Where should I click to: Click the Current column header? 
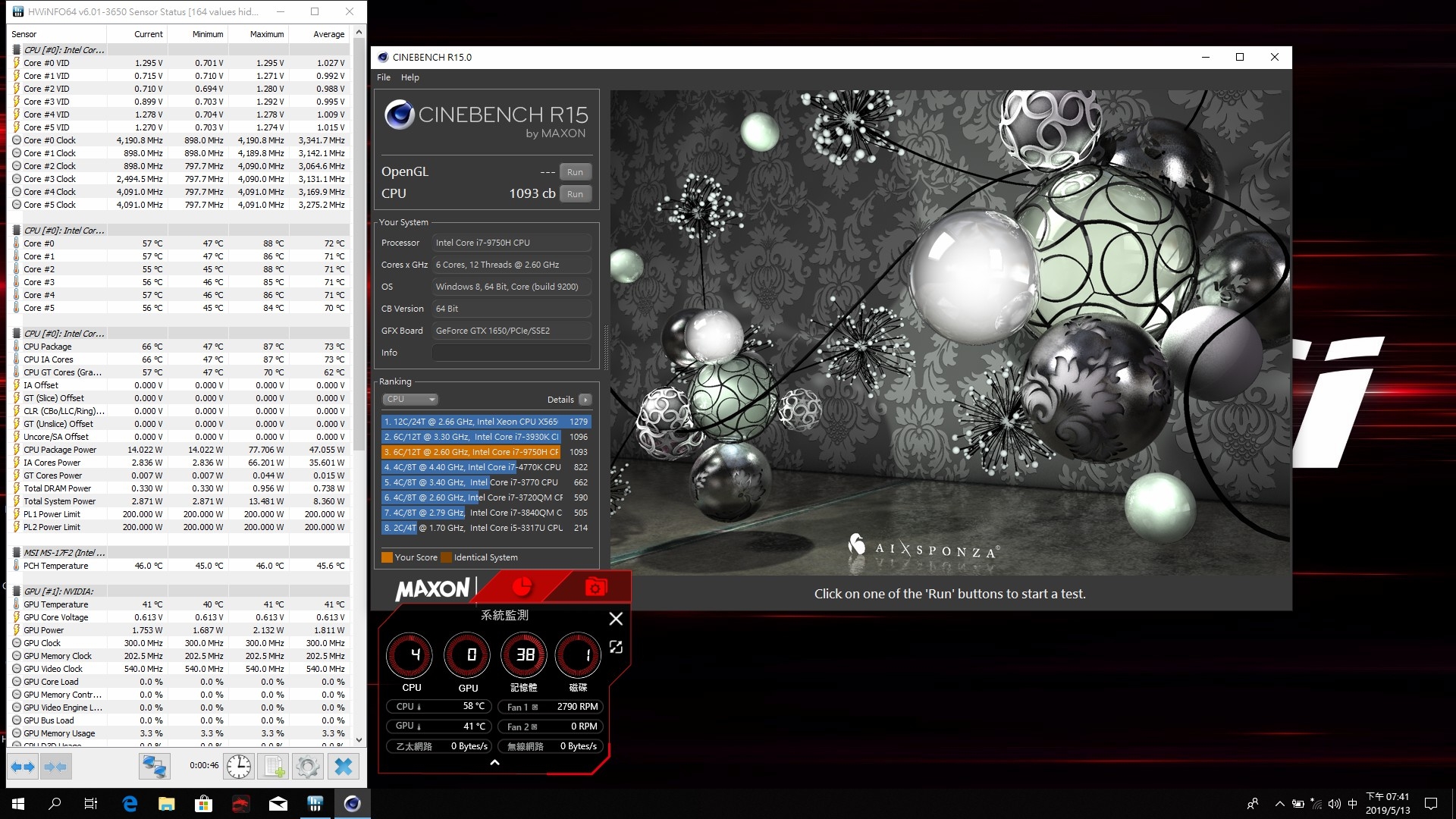point(137,34)
